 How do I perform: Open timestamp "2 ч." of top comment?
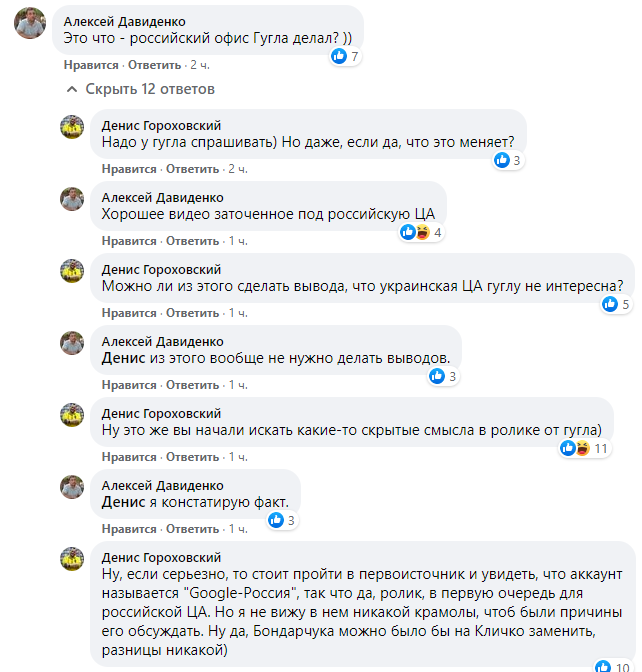pyautogui.click(x=199, y=65)
